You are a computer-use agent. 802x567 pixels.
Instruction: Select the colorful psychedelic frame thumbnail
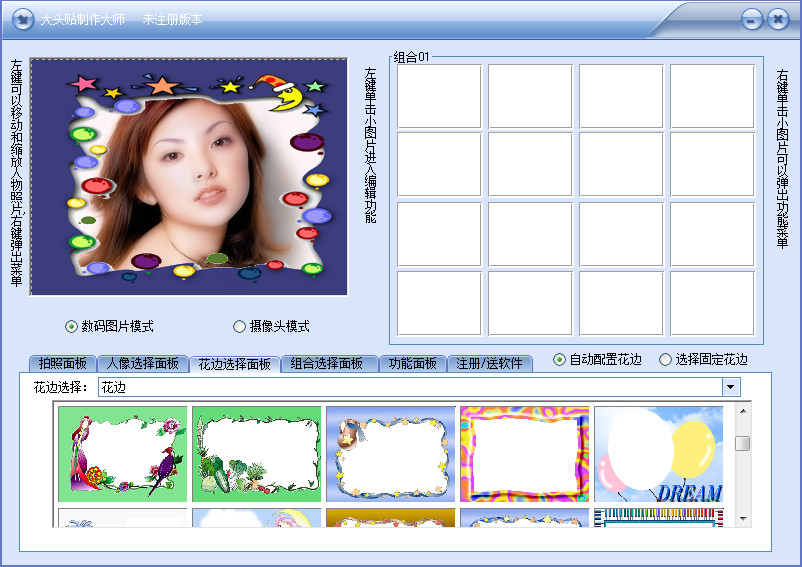click(525, 454)
